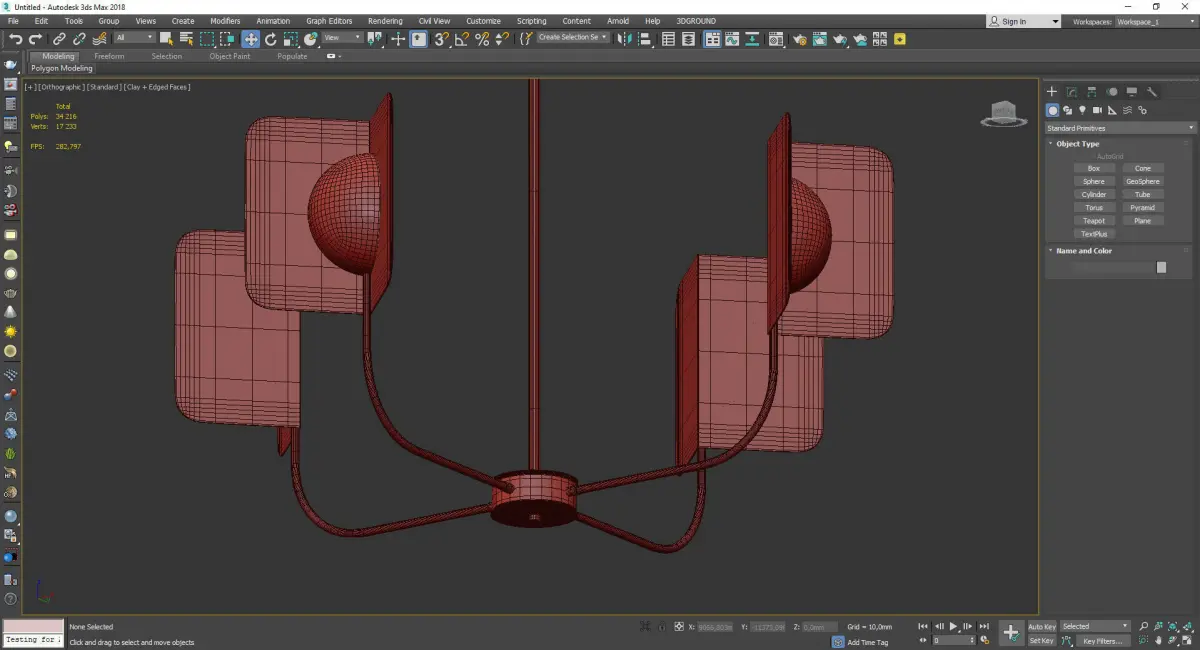Click the object color swatch

pyautogui.click(x=1161, y=267)
